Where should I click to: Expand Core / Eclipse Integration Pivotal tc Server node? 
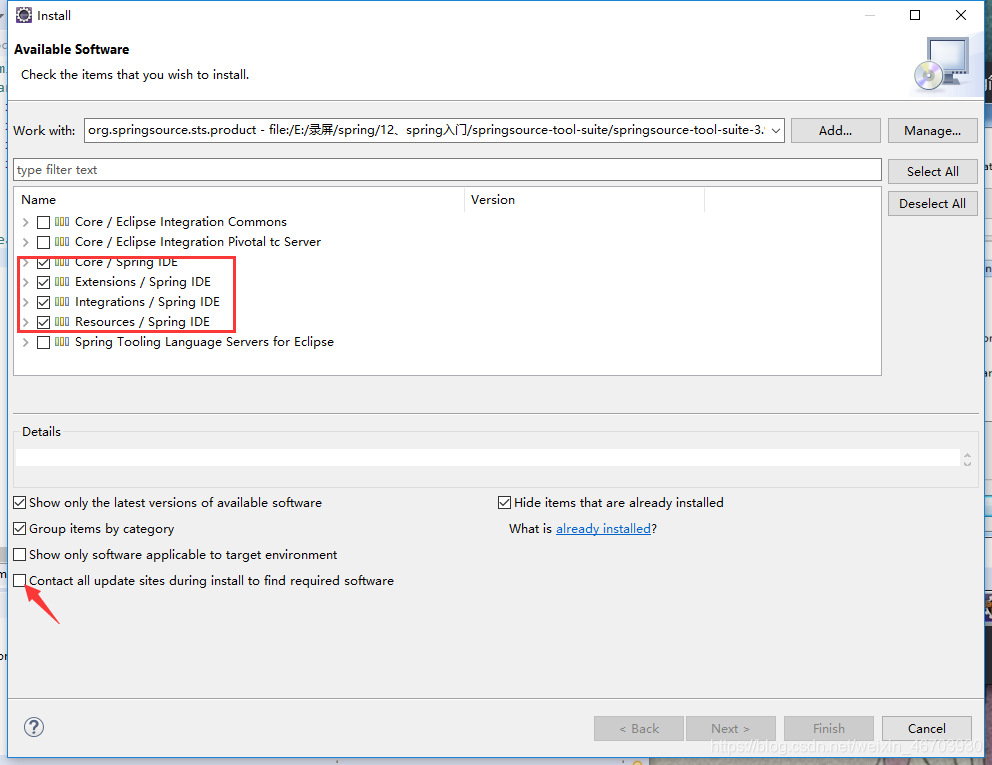coord(25,242)
